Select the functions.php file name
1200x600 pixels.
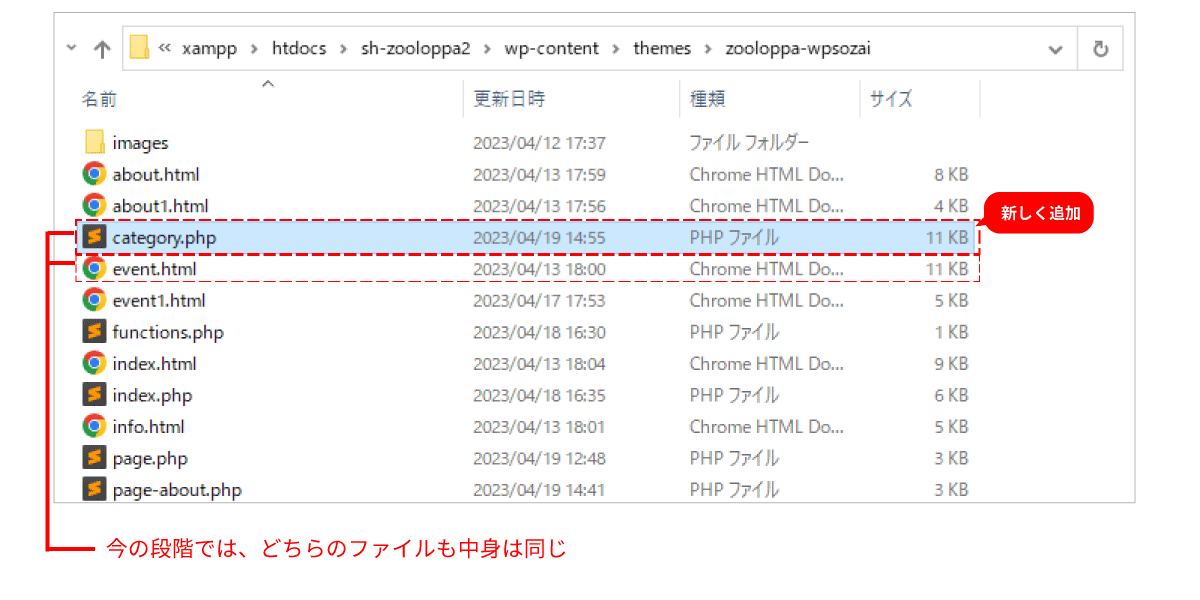[x=168, y=332]
